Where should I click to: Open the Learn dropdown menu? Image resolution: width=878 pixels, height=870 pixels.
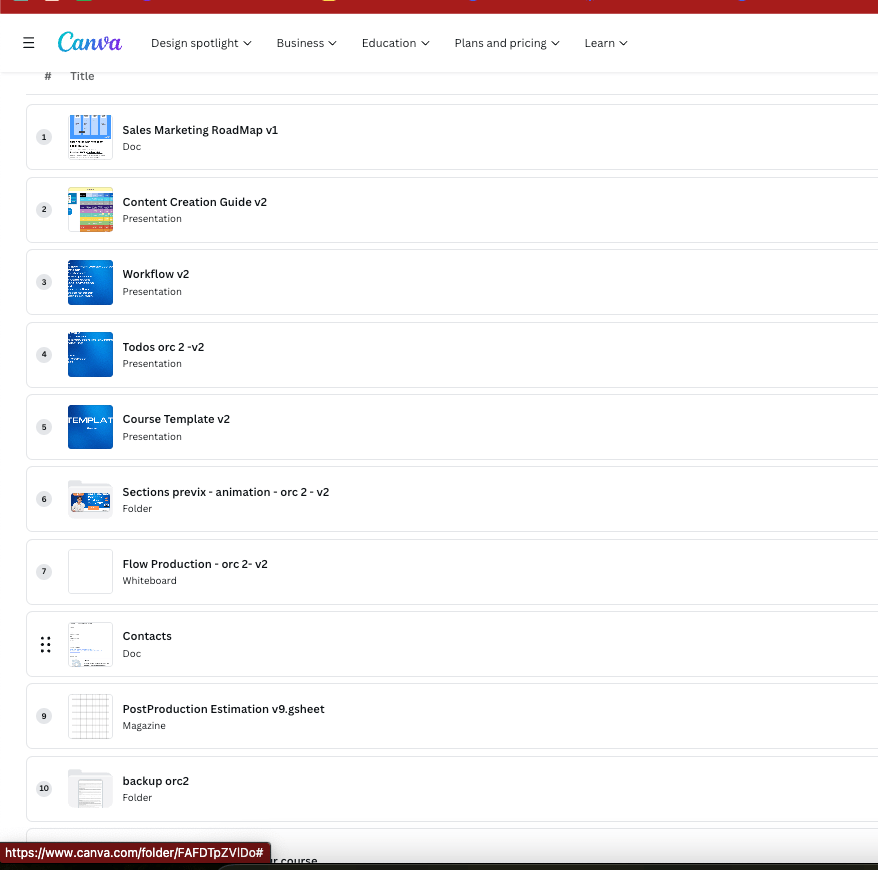click(x=605, y=43)
